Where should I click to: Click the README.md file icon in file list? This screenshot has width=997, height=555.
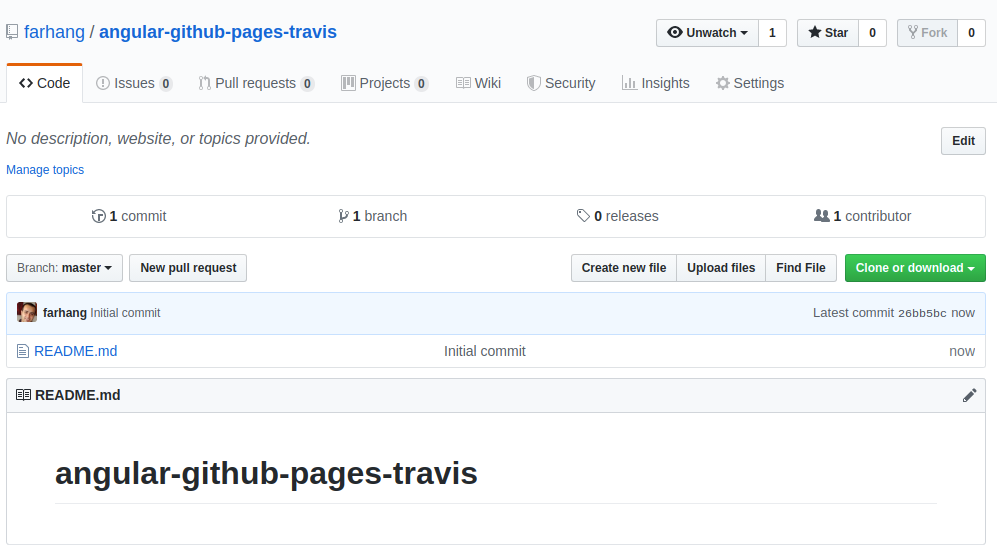click(23, 351)
